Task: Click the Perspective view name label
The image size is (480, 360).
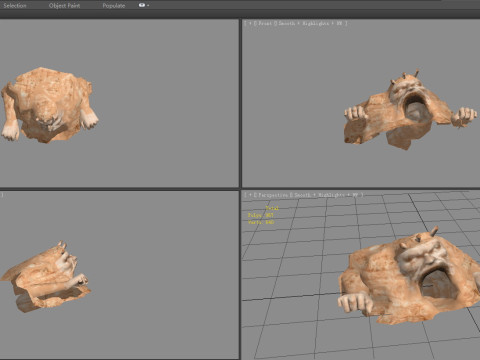Action: click(x=273, y=195)
